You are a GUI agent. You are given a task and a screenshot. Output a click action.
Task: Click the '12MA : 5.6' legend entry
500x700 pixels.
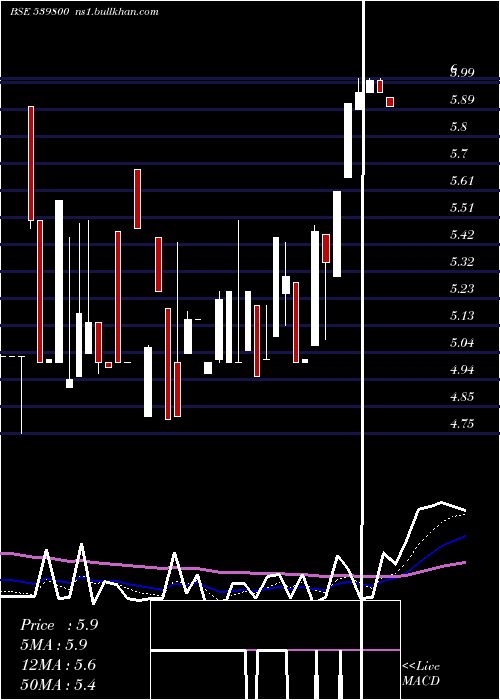point(58,665)
